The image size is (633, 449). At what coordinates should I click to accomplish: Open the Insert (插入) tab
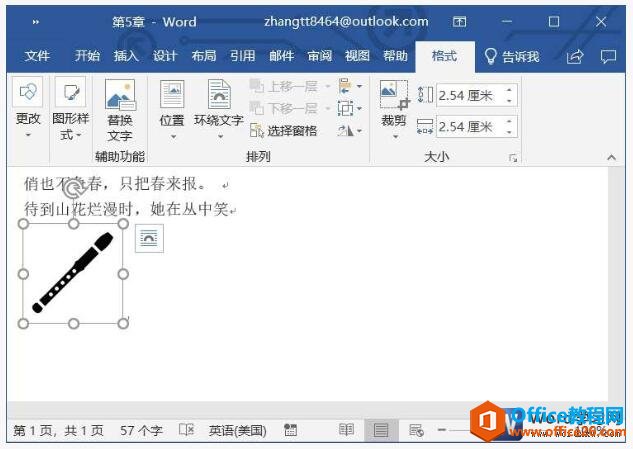click(x=127, y=56)
